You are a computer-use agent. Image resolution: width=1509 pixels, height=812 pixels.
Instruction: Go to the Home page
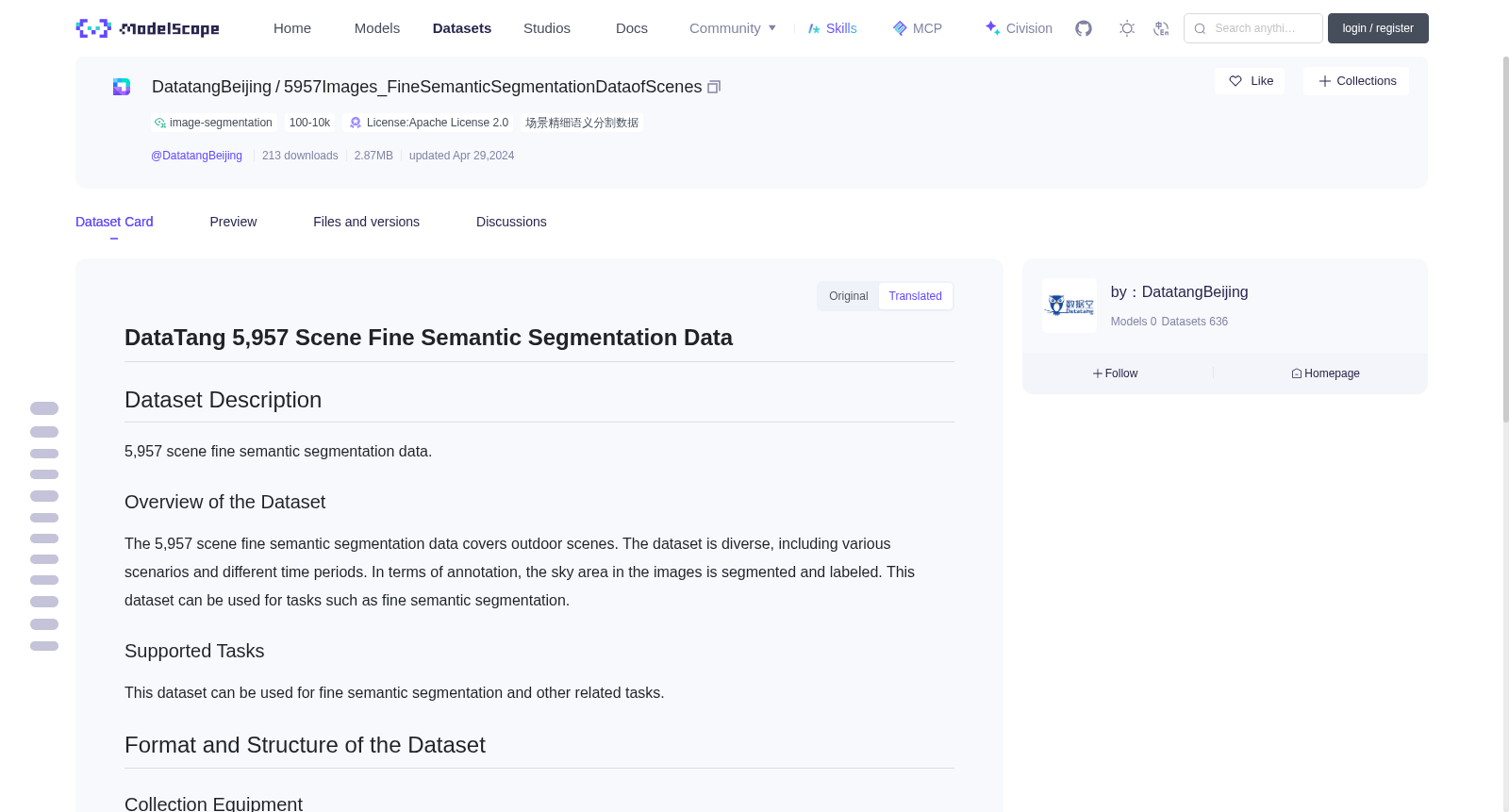(x=292, y=28)
